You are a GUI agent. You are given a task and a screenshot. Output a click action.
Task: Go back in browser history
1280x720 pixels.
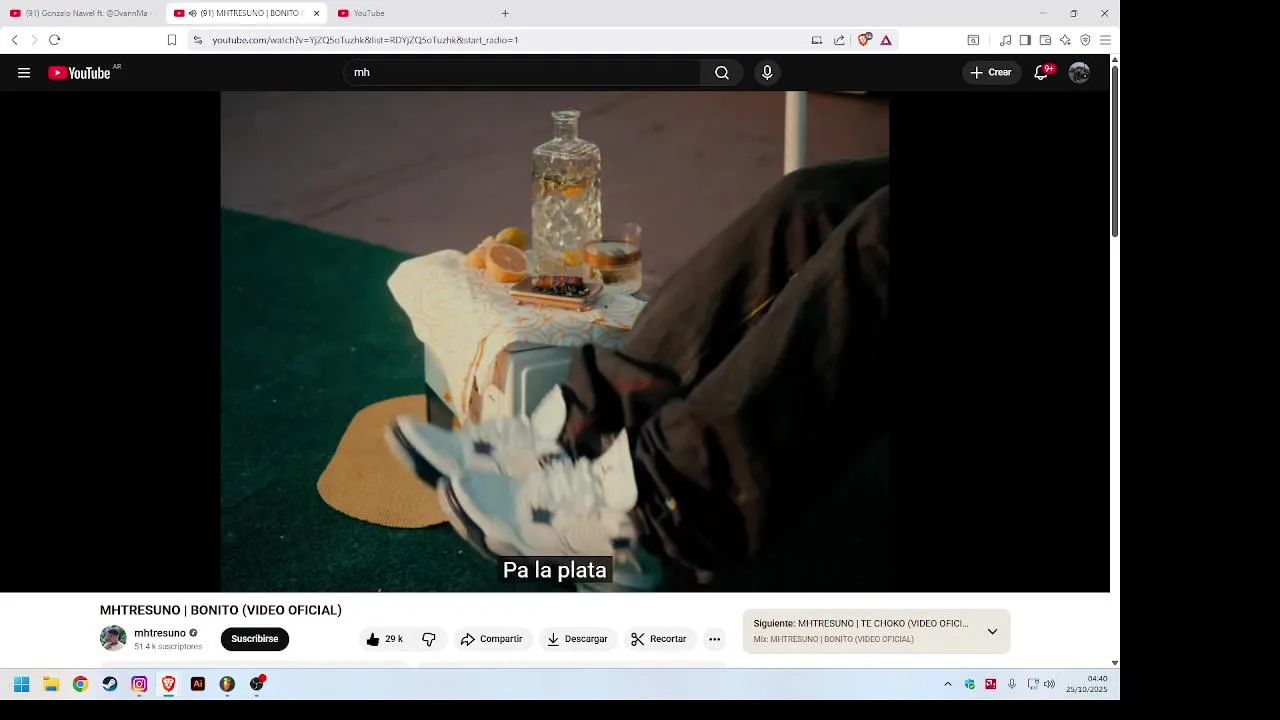(x=14, y=40)
